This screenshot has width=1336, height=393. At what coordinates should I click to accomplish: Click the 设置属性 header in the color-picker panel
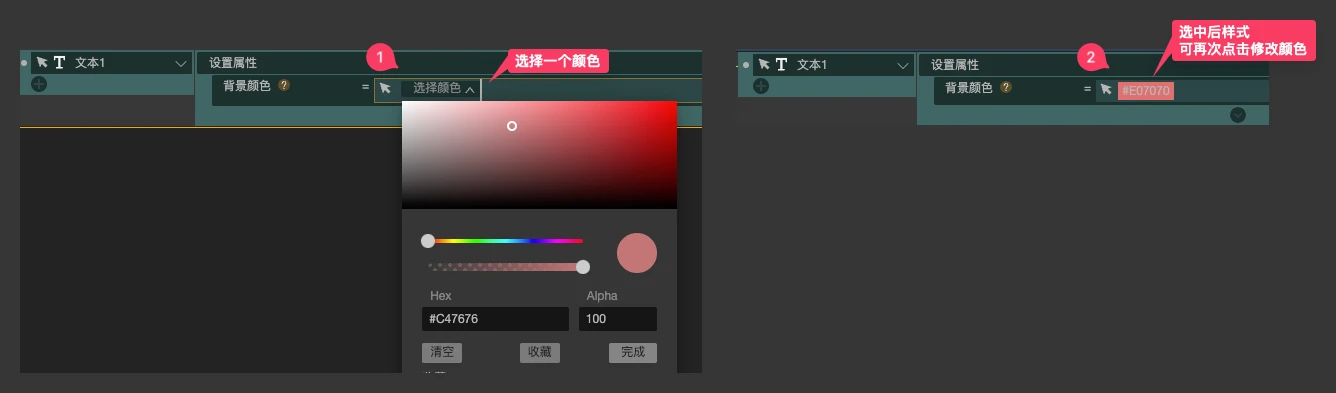(x=233, y=63)
